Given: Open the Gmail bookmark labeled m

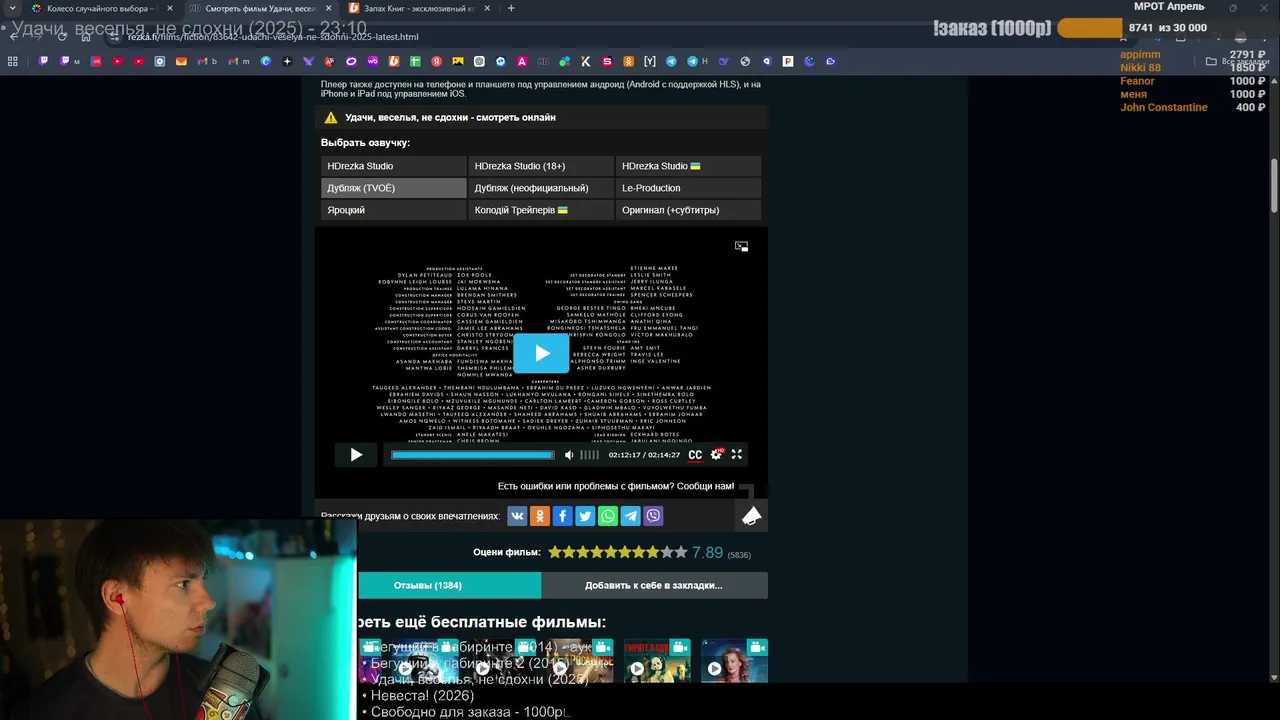Looking at the screenshot, I should tap(239, 61).
